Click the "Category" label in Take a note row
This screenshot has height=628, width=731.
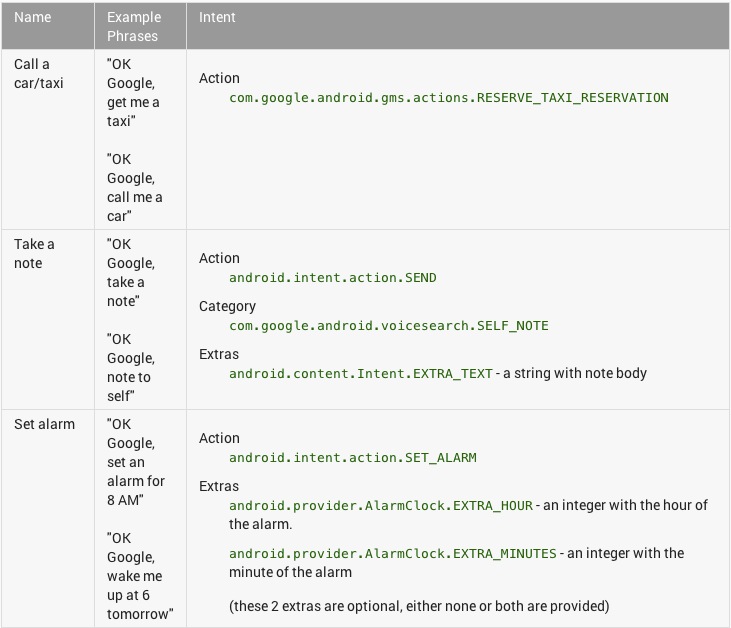(227, 306)
